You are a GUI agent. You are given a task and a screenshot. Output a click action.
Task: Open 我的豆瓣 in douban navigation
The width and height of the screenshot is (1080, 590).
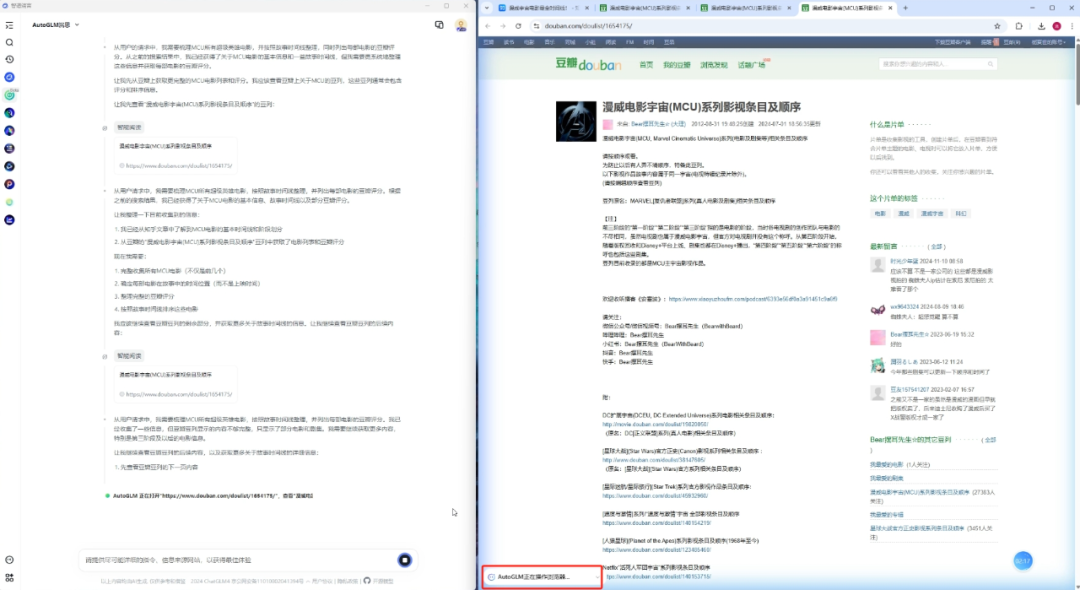(676, 65)
